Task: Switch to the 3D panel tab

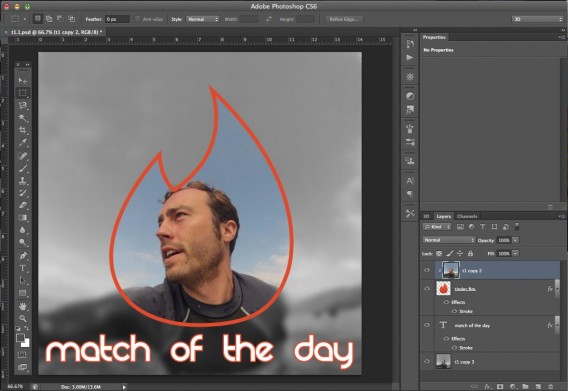Action: pyautogui.click(x=426, y=216)
